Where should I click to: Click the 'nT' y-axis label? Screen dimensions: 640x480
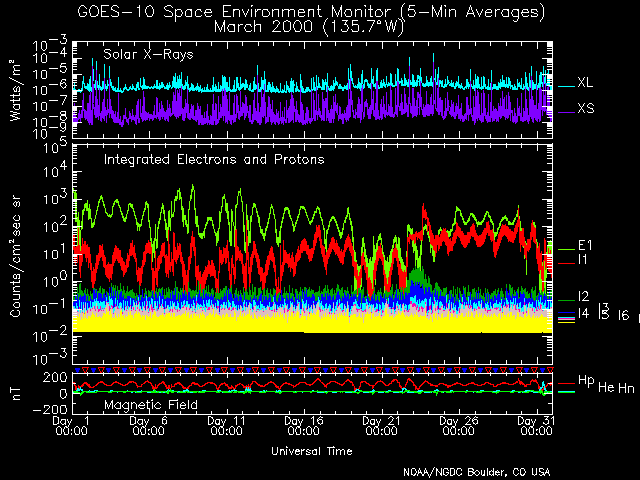click(16, 394)
